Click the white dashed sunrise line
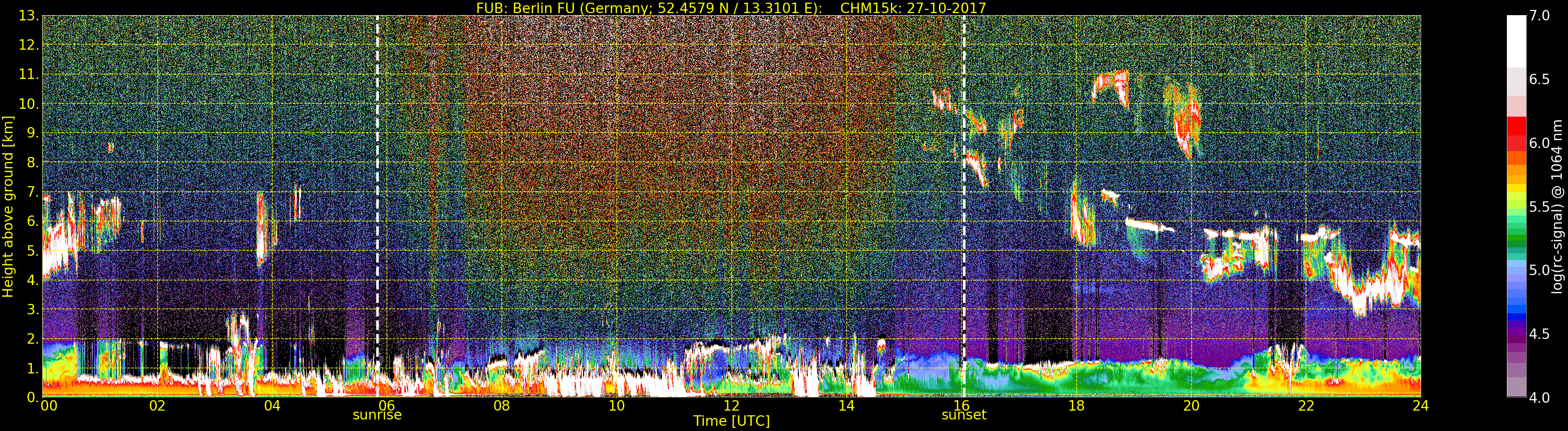 (377, 206)
